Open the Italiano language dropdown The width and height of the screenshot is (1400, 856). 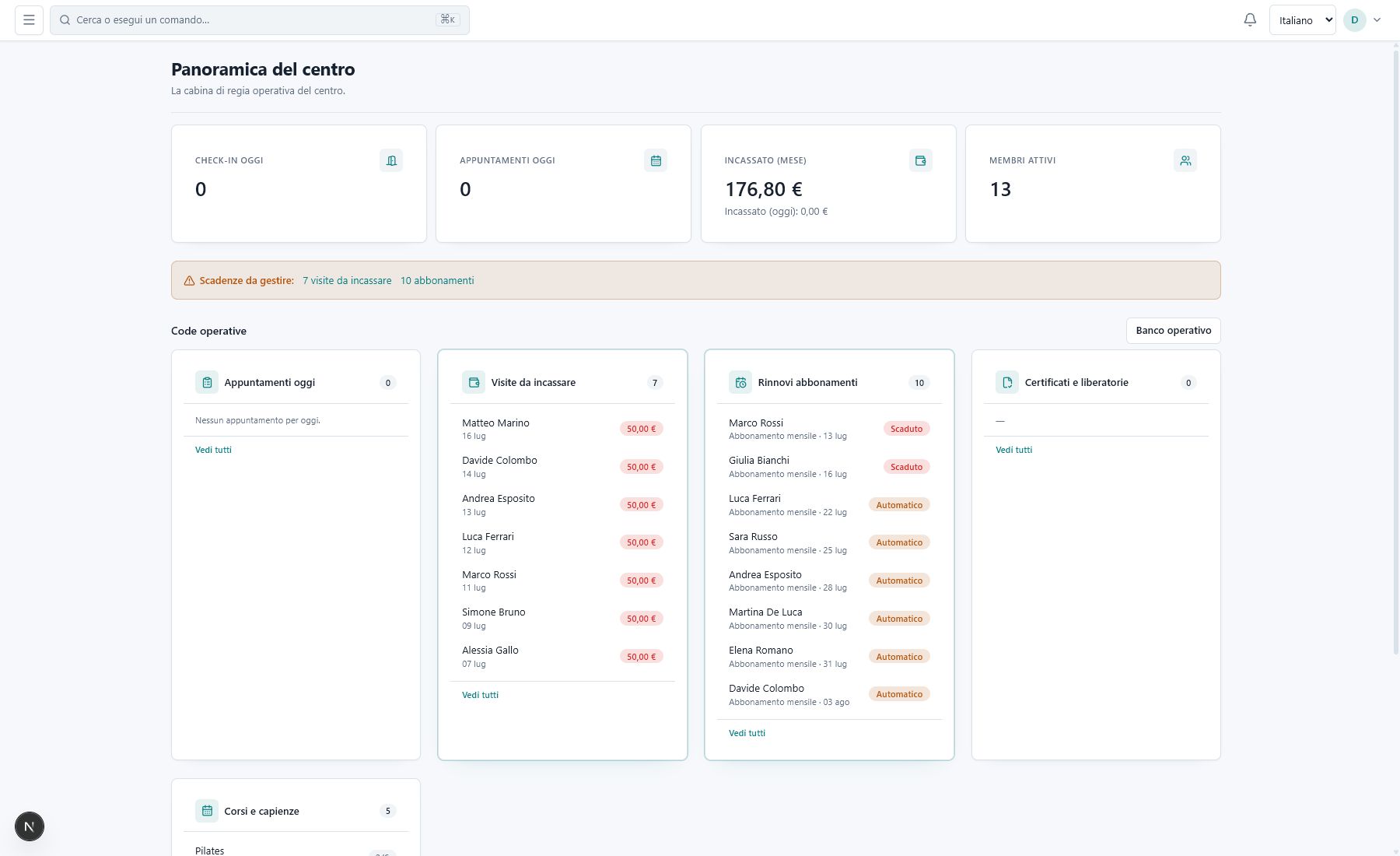click(x=1302, y=20)
